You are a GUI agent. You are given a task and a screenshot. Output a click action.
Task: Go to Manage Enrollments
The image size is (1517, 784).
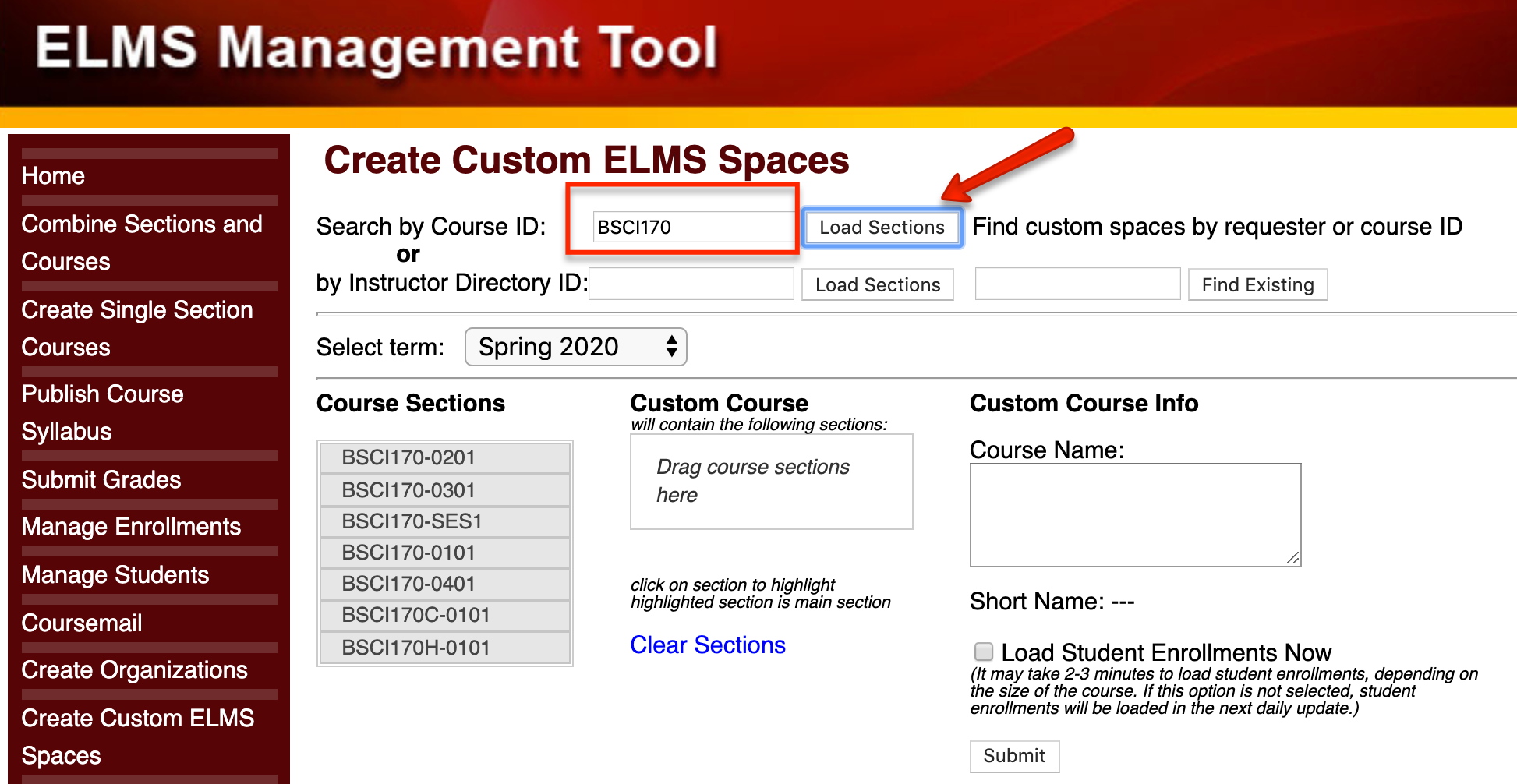coord(131,528)
